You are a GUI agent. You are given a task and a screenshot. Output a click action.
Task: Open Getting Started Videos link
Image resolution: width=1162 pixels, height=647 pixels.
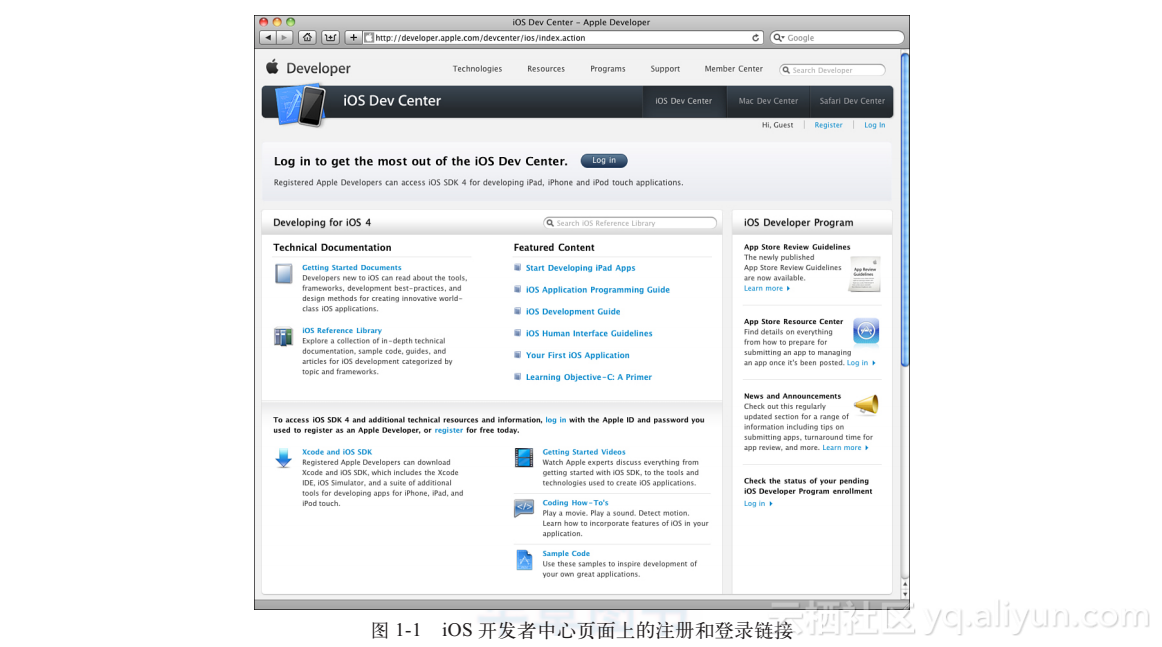[x=584, y=452]
